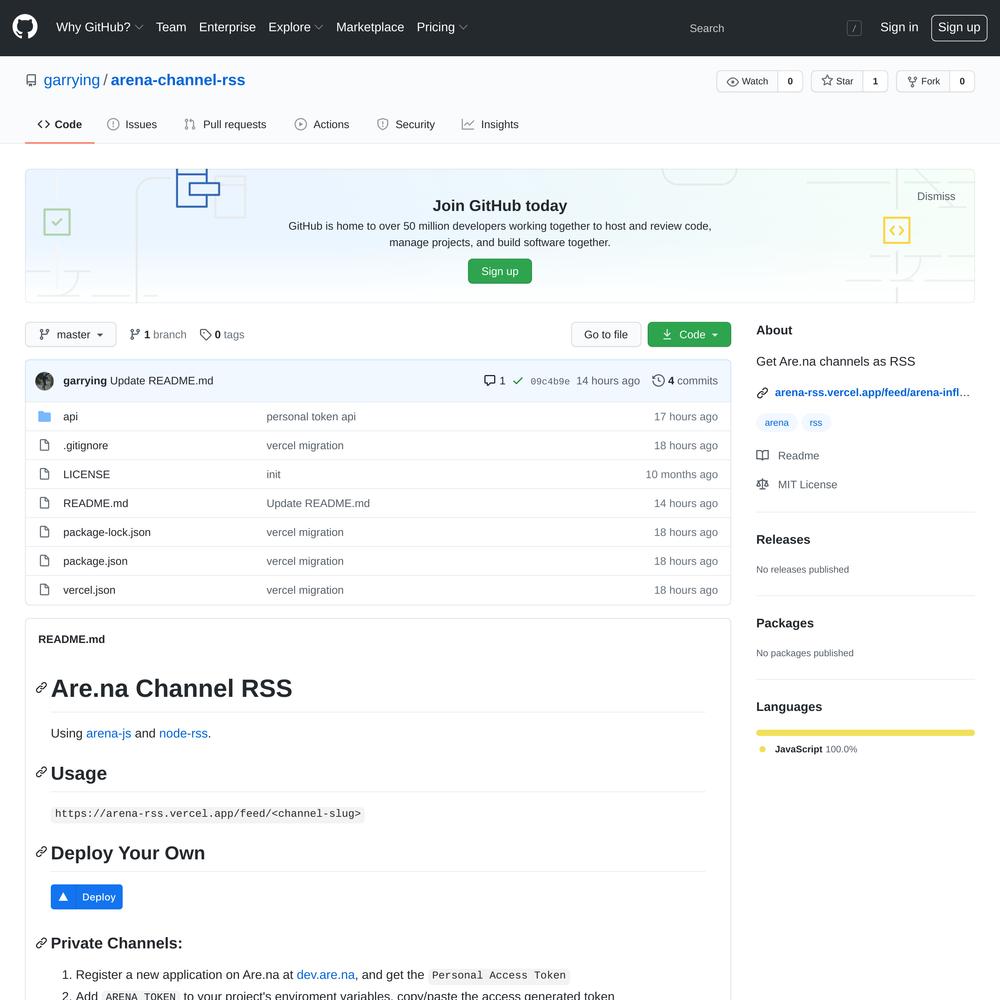Image resolution: width=1000 pixels, height=1000 pixels.
Task: Click the slash shortcut icon in search
Action: coord(854,28)
